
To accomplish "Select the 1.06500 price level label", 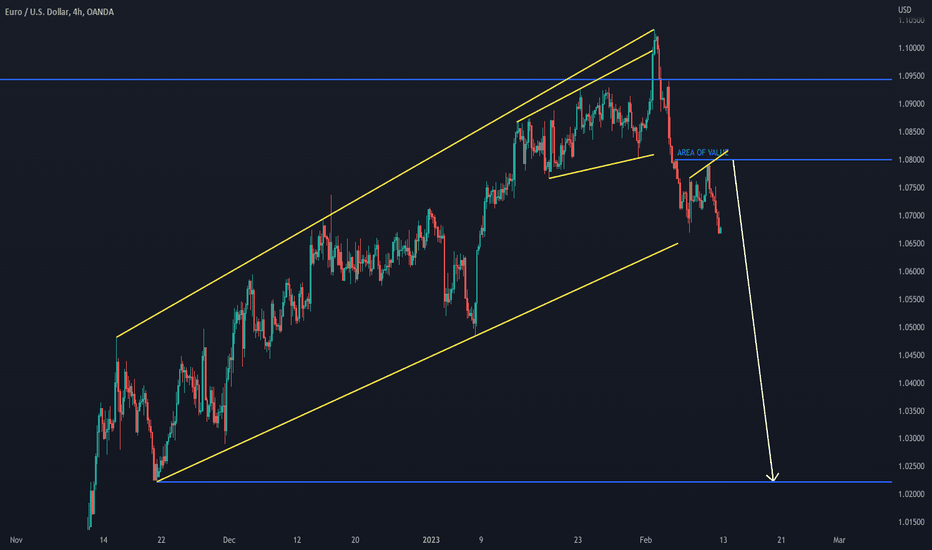I will point(911,244).
